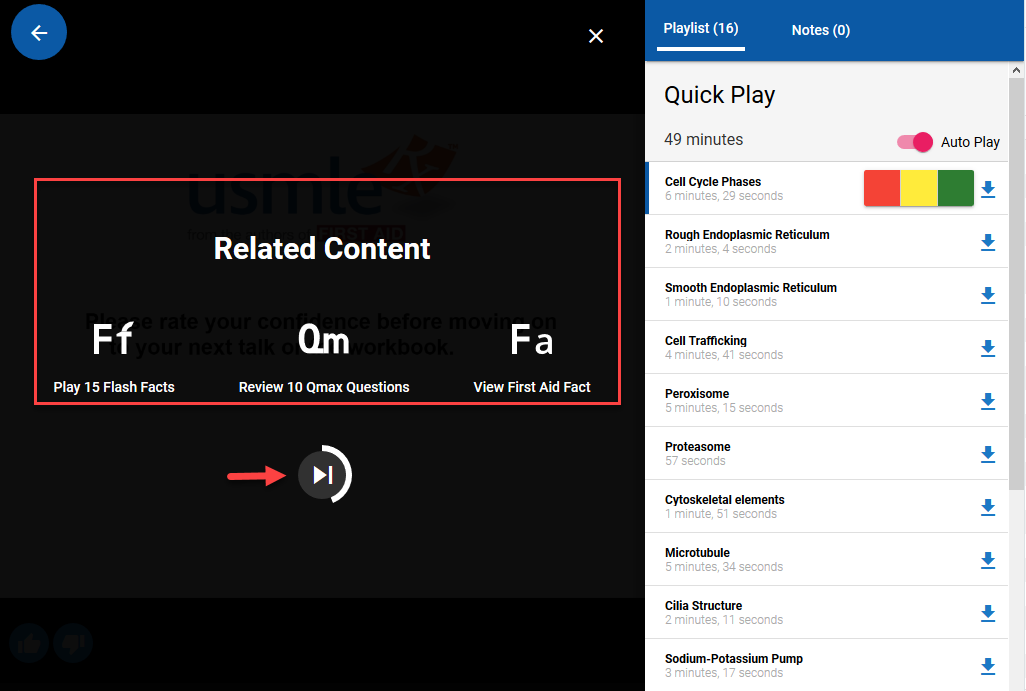Download the Cell Cycle Phases video
Screen dimensions: 1026x691
click(988, 189)
